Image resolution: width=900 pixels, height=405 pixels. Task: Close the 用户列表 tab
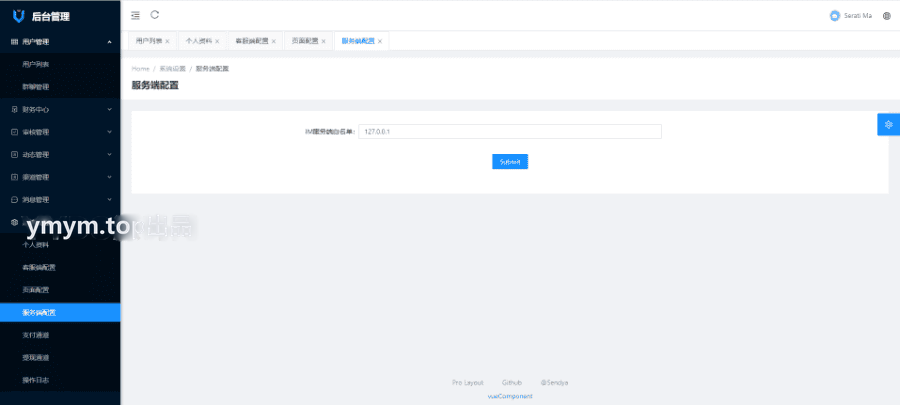coord(167,41)
